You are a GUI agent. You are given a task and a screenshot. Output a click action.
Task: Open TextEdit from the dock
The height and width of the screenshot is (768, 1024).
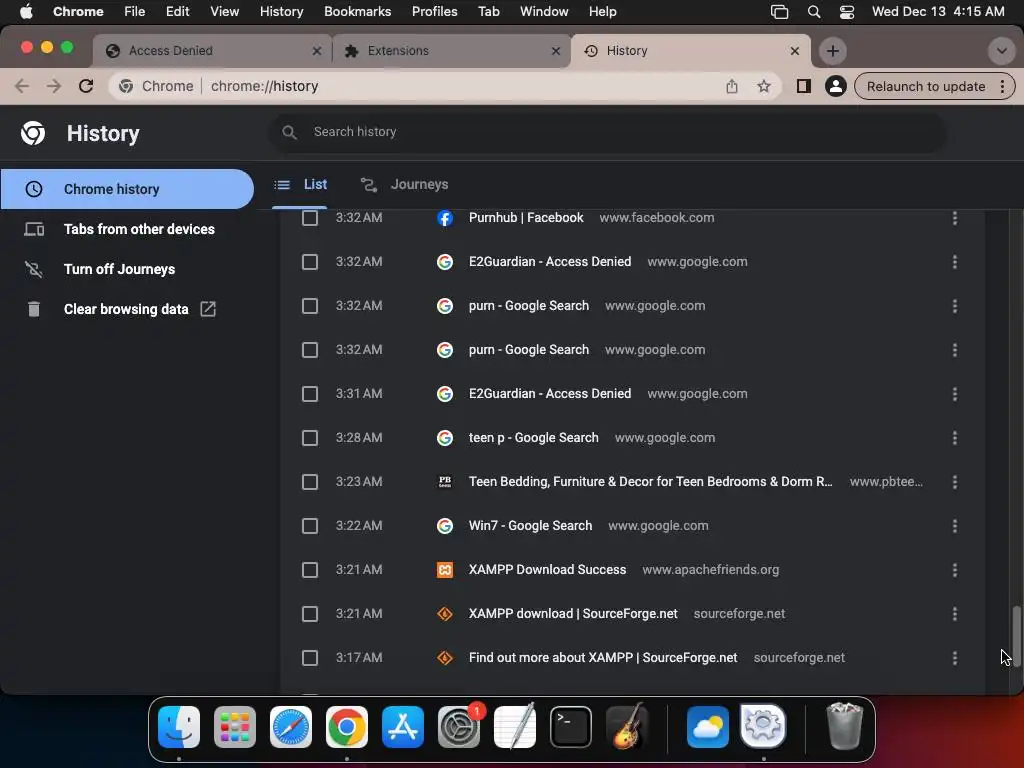(515, 726)
